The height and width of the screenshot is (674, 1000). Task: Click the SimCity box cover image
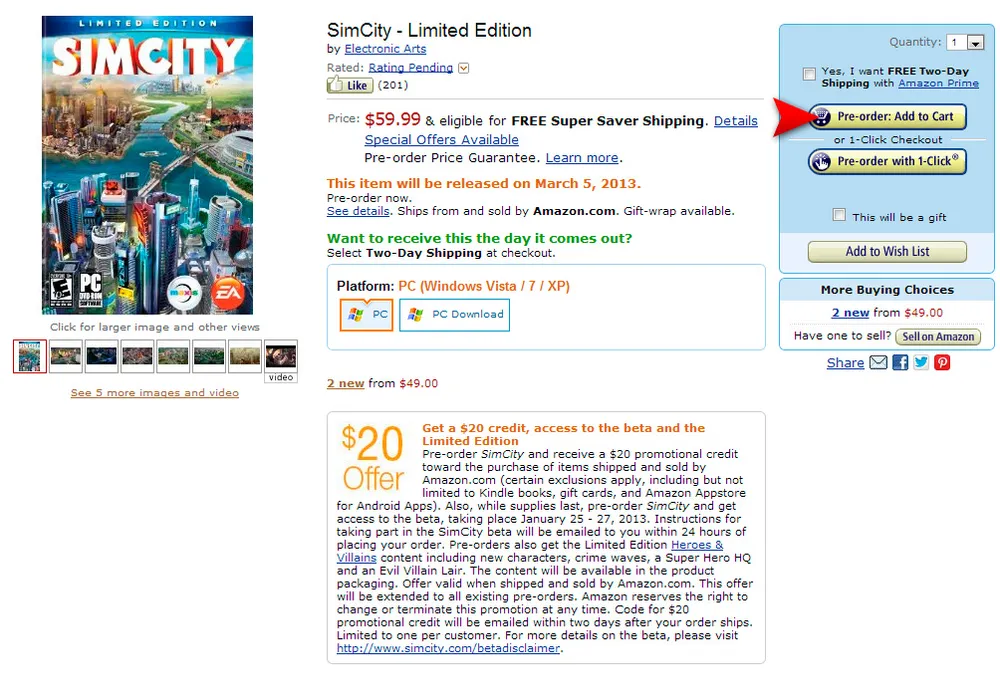point(147,165)
